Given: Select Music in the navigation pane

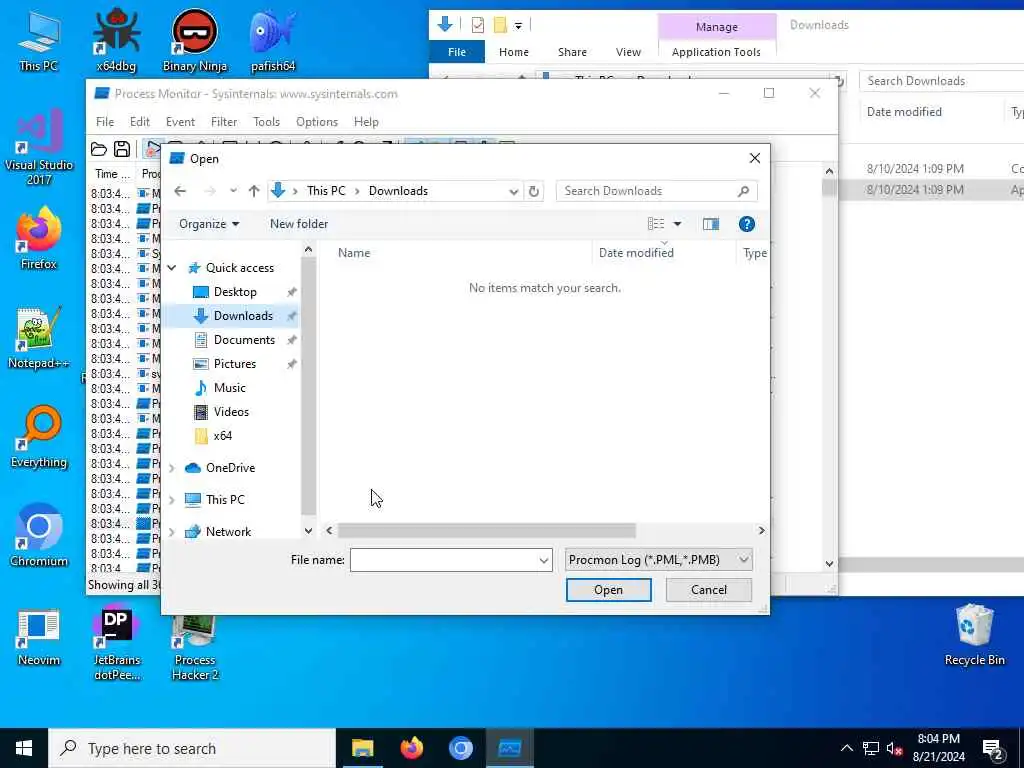Looking at the screenshot, I should [x=230, y=388].
